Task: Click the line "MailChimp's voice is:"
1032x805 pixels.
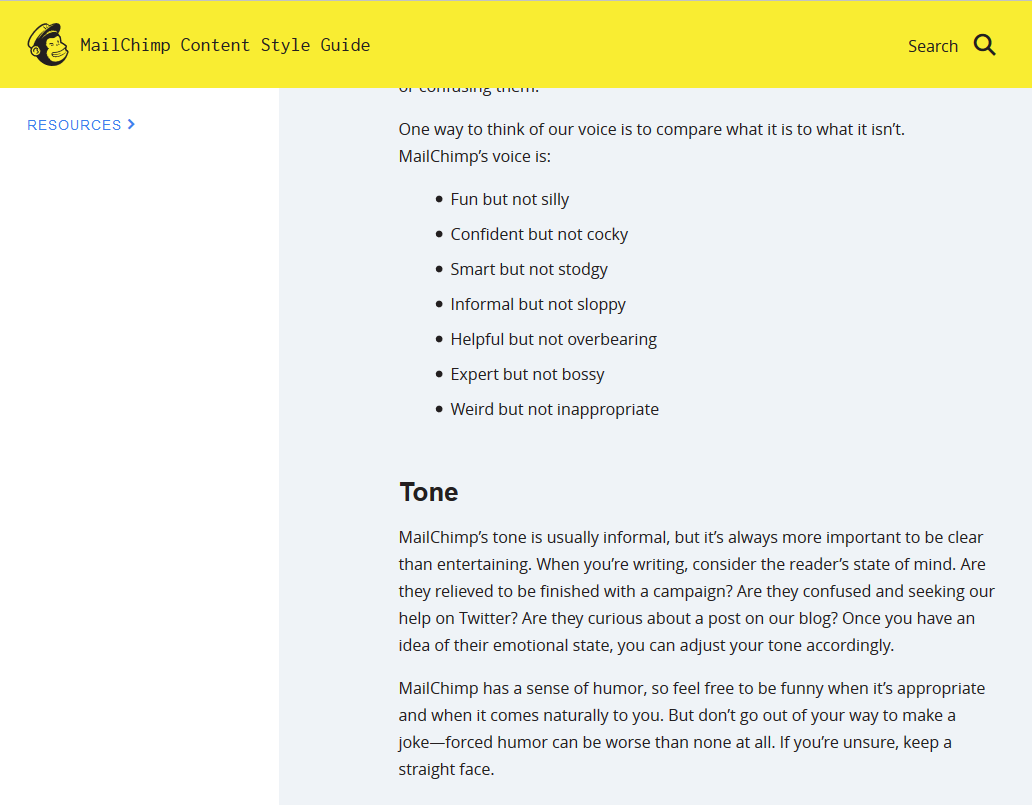Action: click(475, 157)
